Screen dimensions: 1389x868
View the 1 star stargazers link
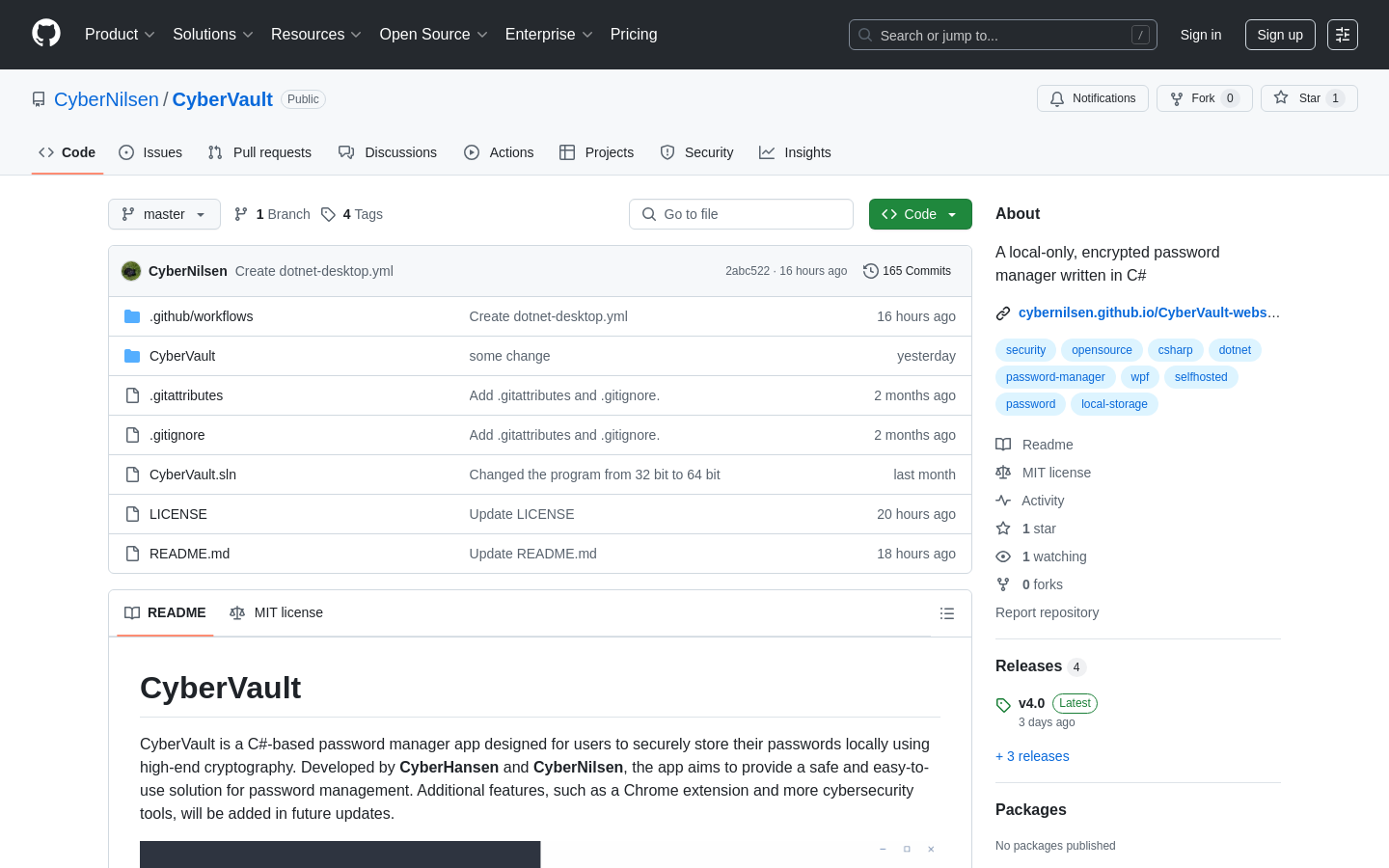tap(1026, 529)
